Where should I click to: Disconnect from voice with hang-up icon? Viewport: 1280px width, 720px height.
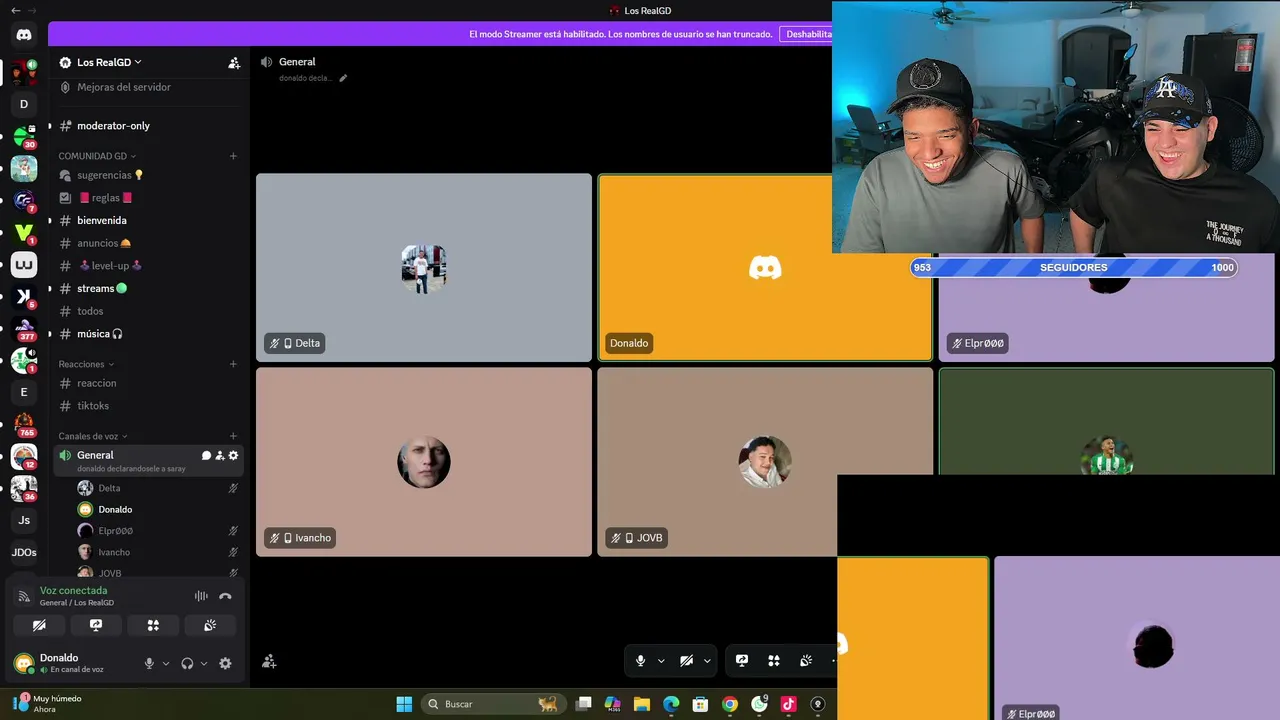point(225,596)
